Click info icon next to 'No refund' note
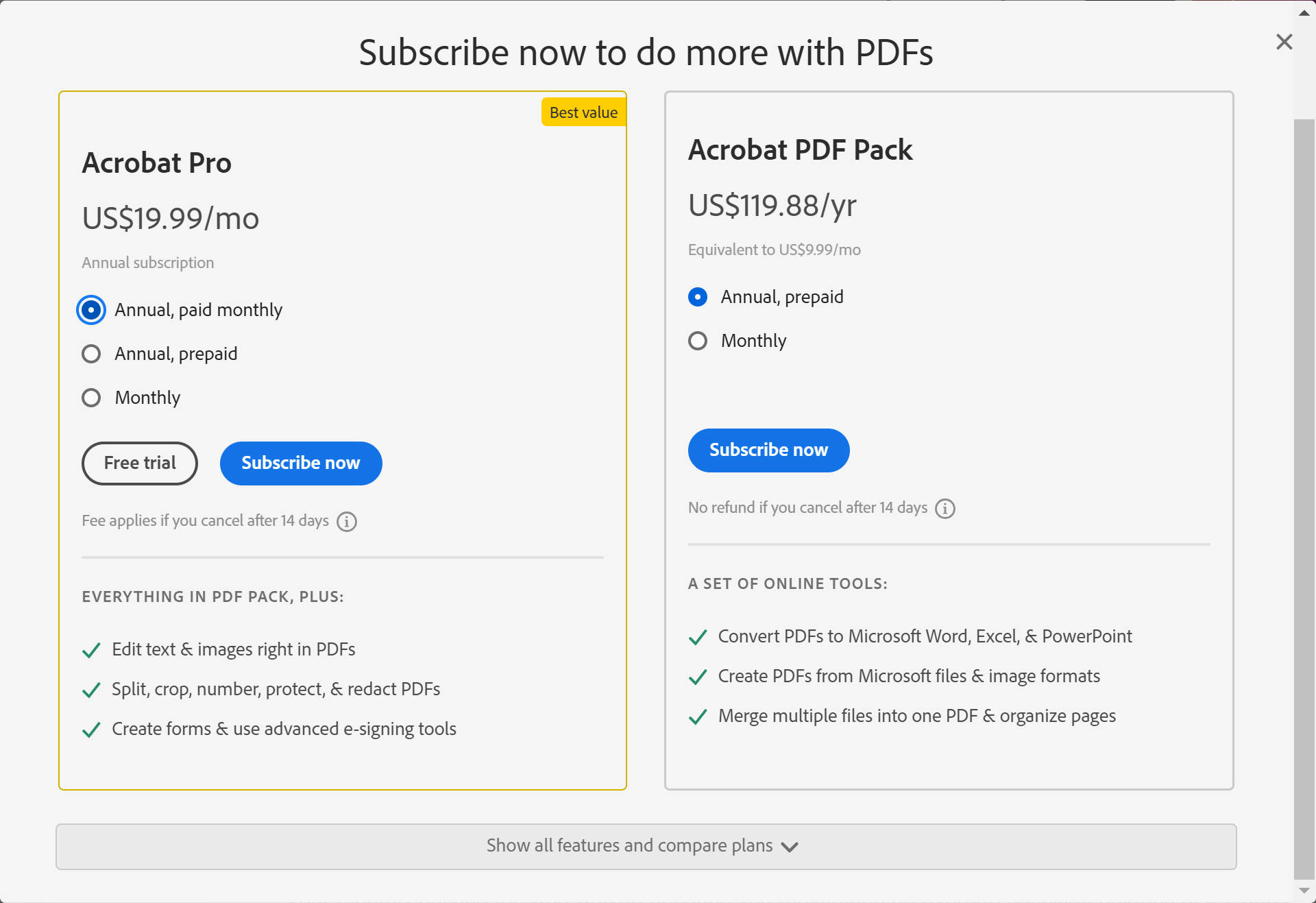Screen dimensions: 1316x903 click(945, 508)
